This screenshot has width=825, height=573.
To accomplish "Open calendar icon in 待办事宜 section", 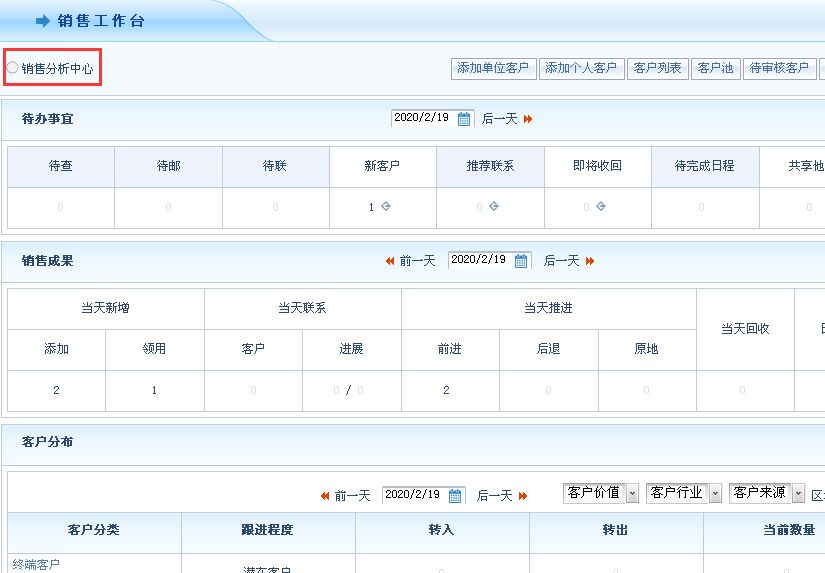I will [464, 118].
